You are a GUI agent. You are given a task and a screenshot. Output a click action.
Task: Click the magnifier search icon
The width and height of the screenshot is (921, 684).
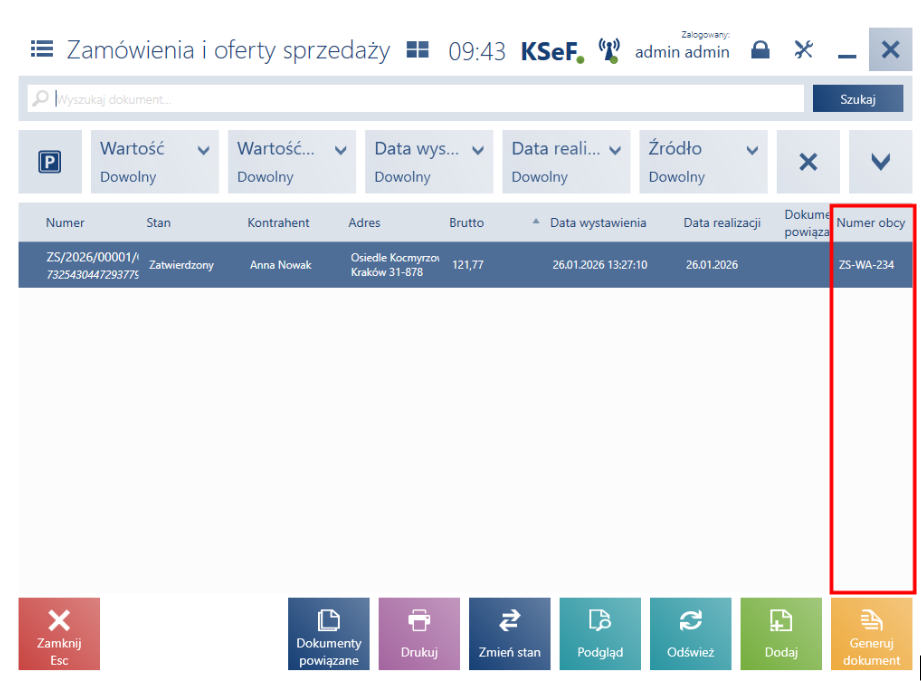[40, 98]
